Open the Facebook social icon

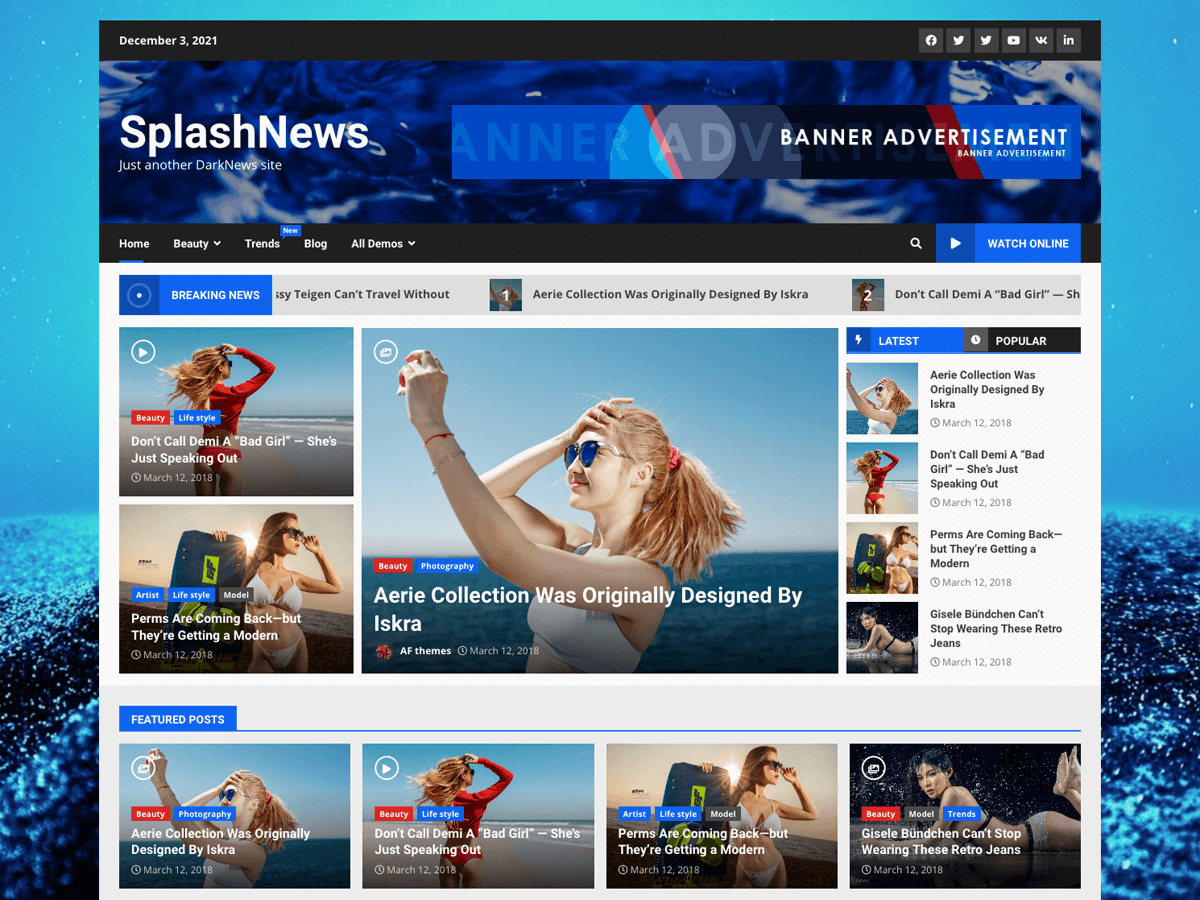(931, 40)
